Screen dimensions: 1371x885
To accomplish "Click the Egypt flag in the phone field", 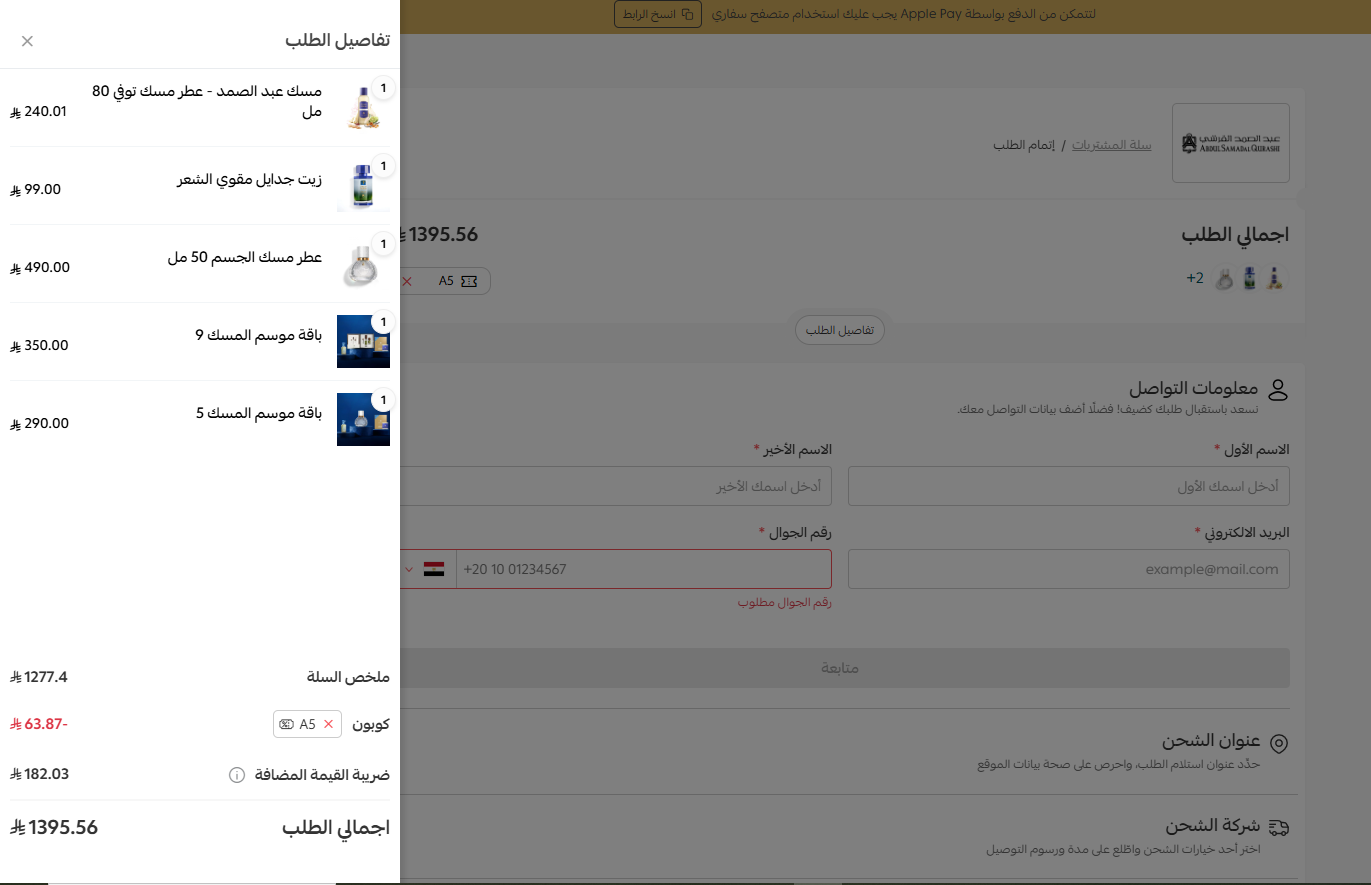I will (x=436, y=569).
